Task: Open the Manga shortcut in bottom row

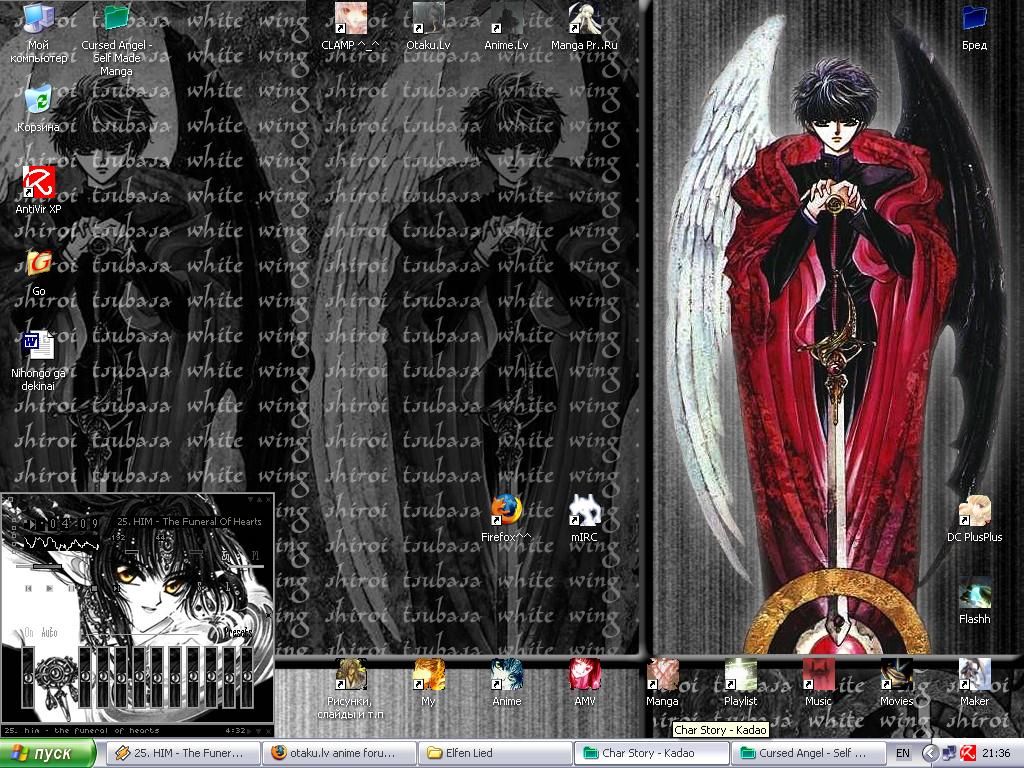Action: (662, 682)
